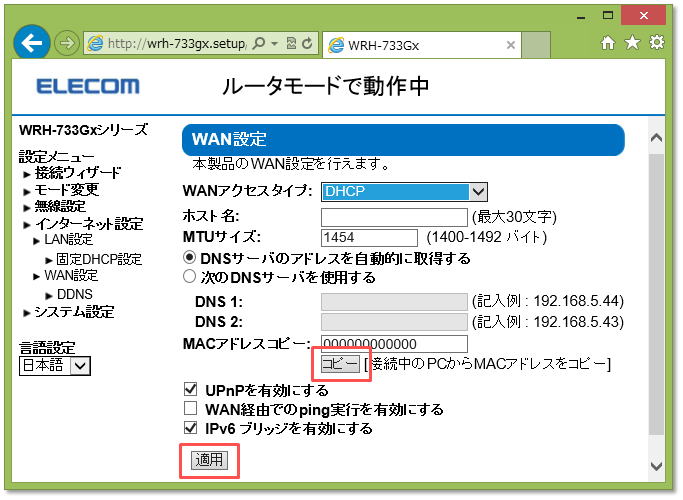Click the scrollbar down arrow
683x500 pixels.
point(656,466)
